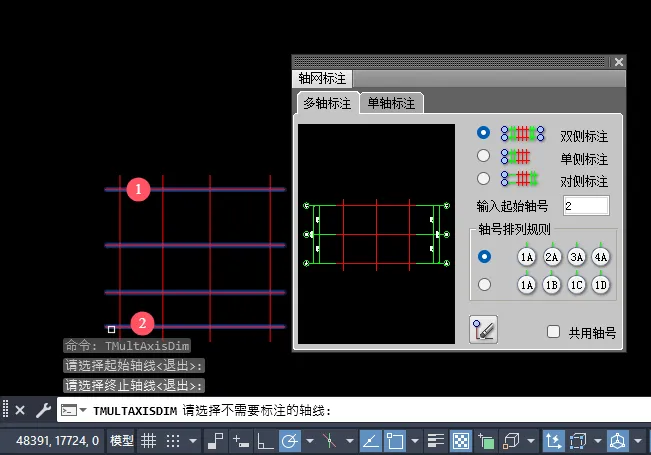Toggle selection filtering dashed-box icon

click(577, 440)
